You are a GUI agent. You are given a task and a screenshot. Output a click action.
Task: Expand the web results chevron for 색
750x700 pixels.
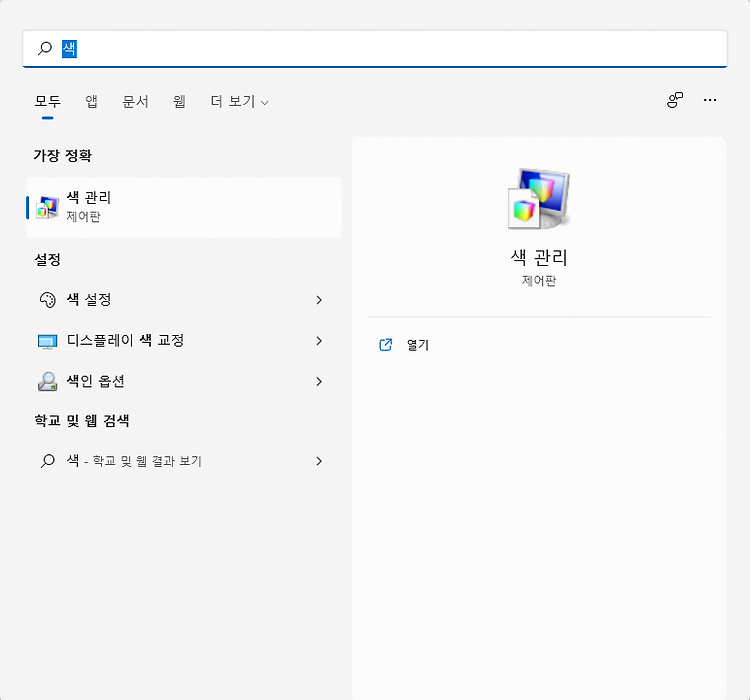[319, 461]
